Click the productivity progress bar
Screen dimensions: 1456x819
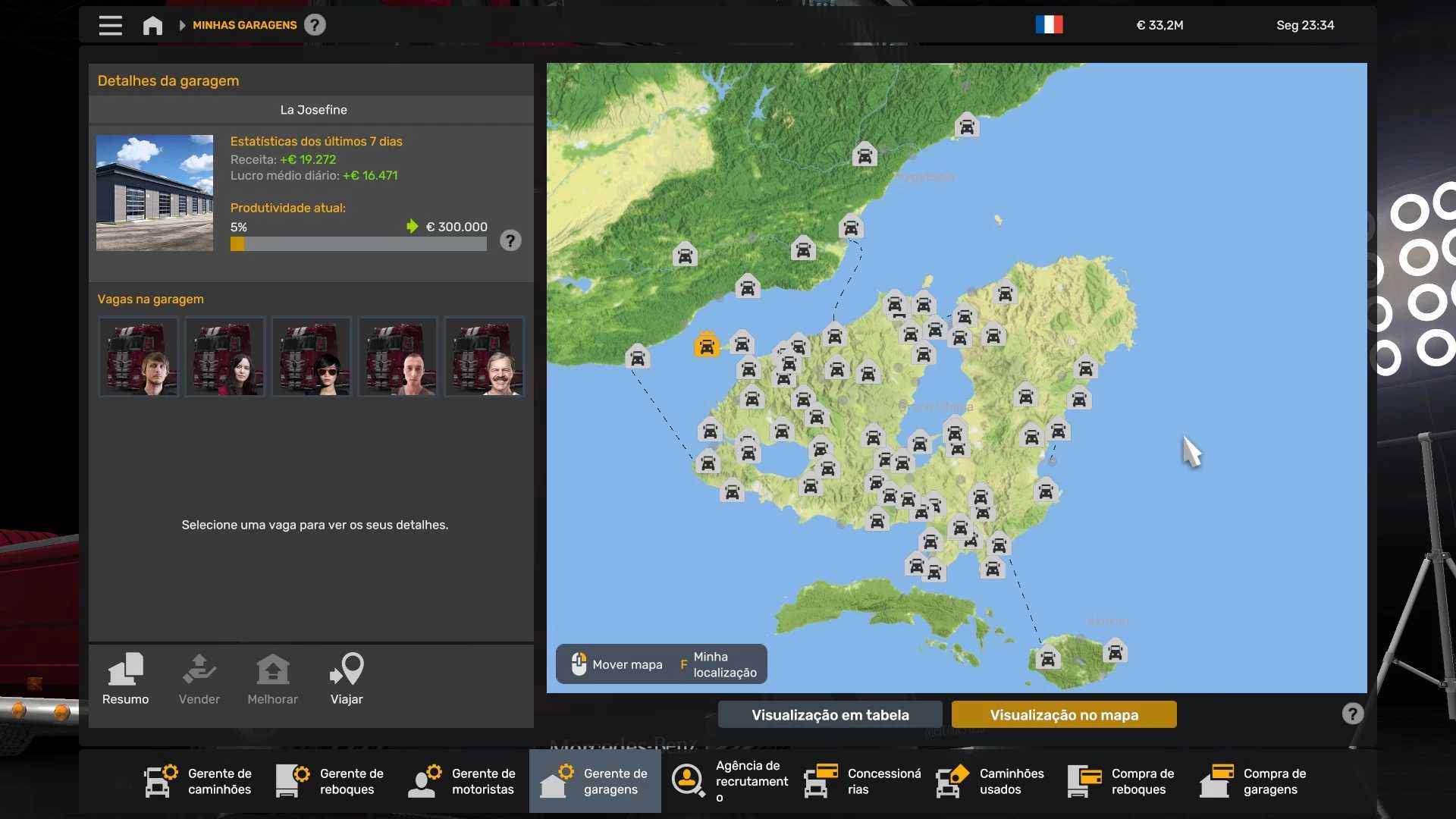pos(358,244)
